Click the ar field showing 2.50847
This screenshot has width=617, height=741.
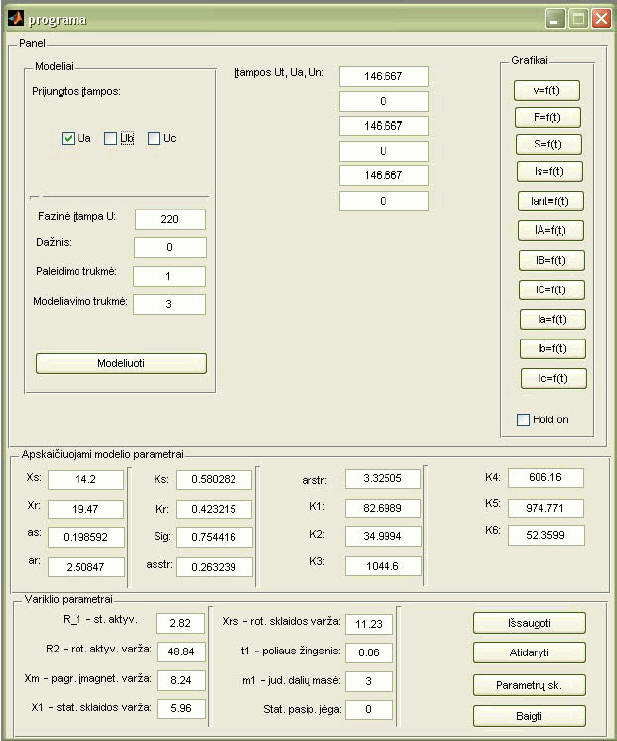(86, 567)
